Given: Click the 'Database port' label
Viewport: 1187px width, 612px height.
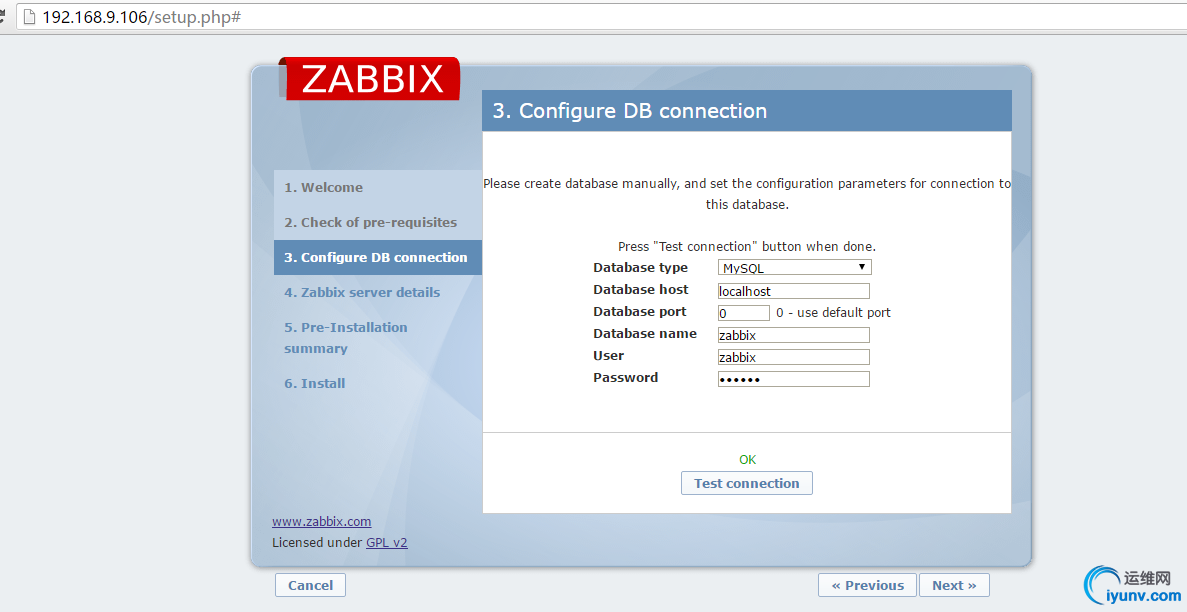Looking at the screenshot, I should 640,311.
